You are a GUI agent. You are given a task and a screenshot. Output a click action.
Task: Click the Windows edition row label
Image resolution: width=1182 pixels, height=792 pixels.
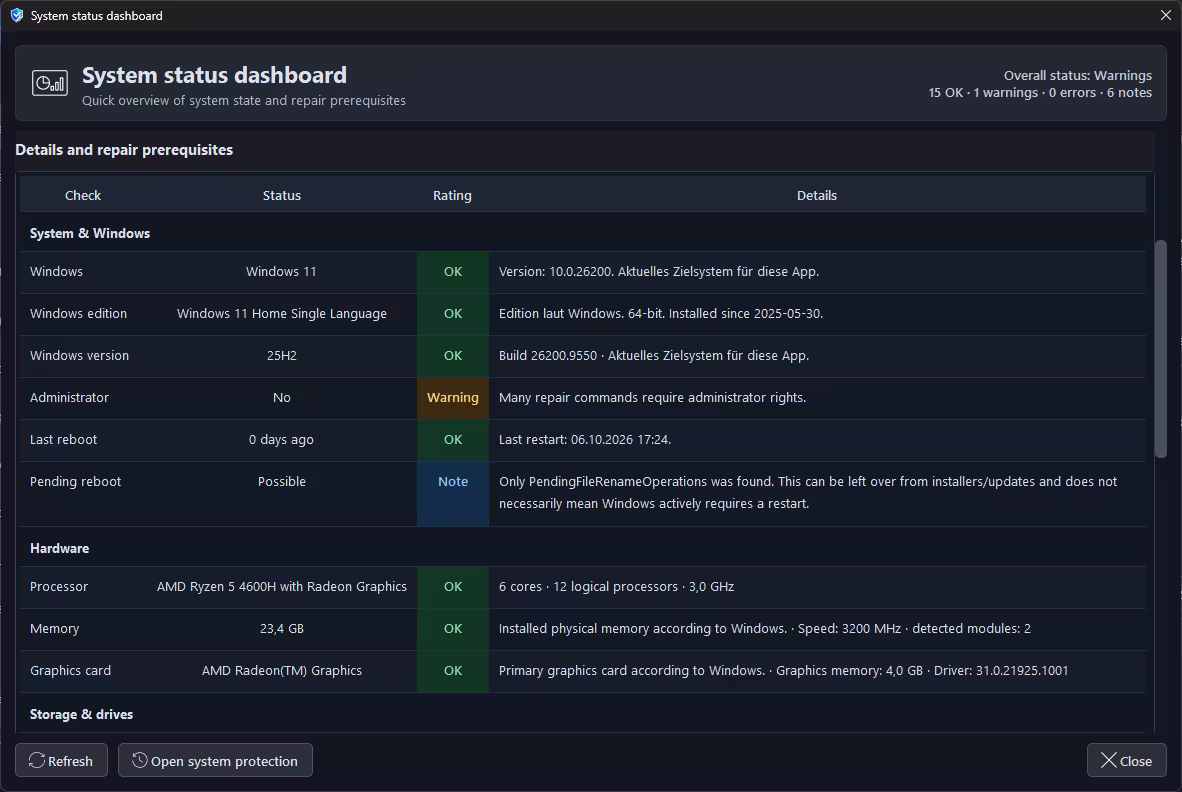click(x=78, y=313)
